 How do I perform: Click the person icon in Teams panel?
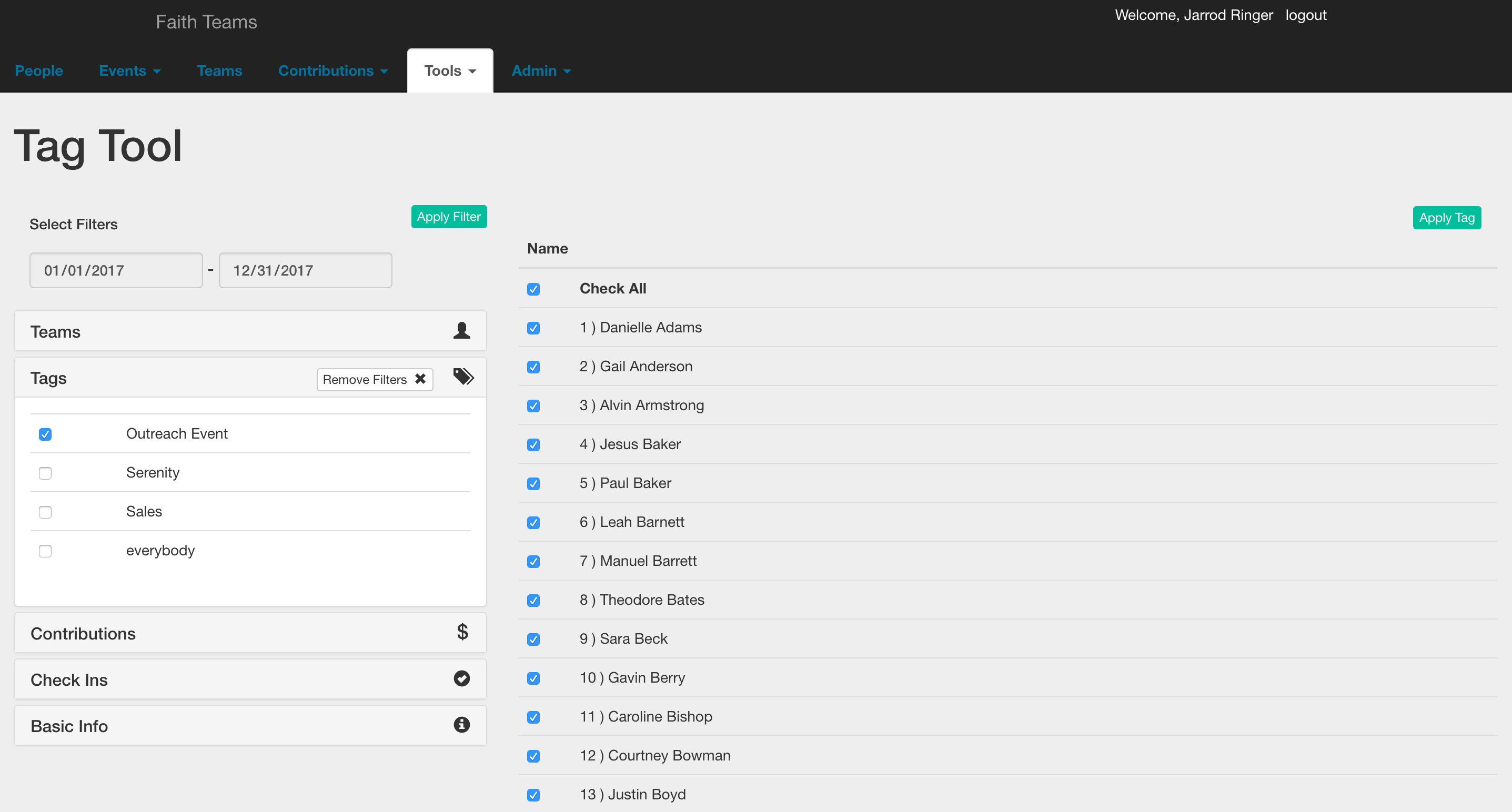pyautogui.click(x=461, y=331)
